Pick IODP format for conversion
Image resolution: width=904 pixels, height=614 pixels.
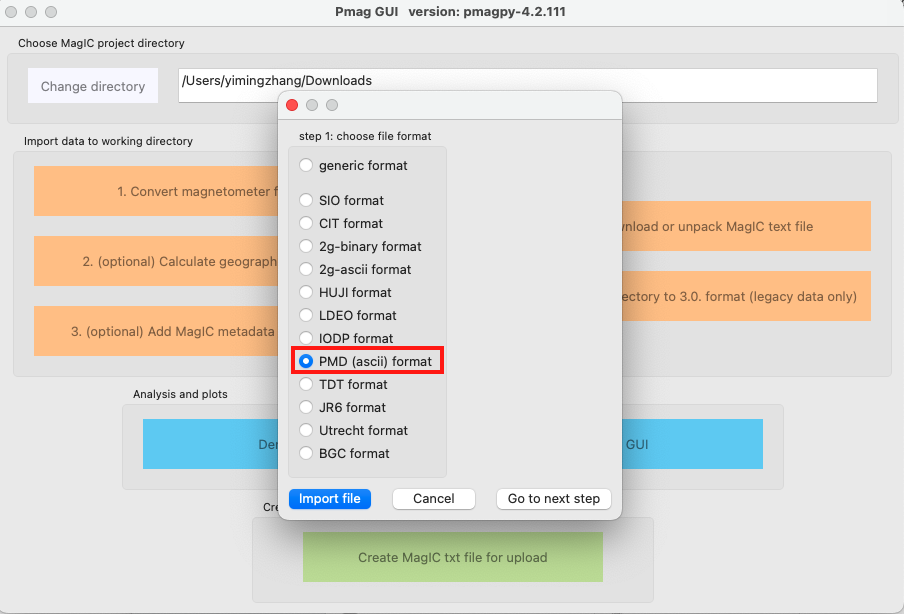(x=305, y=338)
